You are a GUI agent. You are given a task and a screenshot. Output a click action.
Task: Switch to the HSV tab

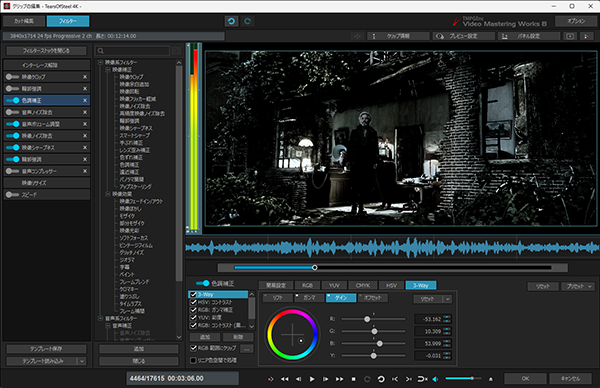[391, 285]
